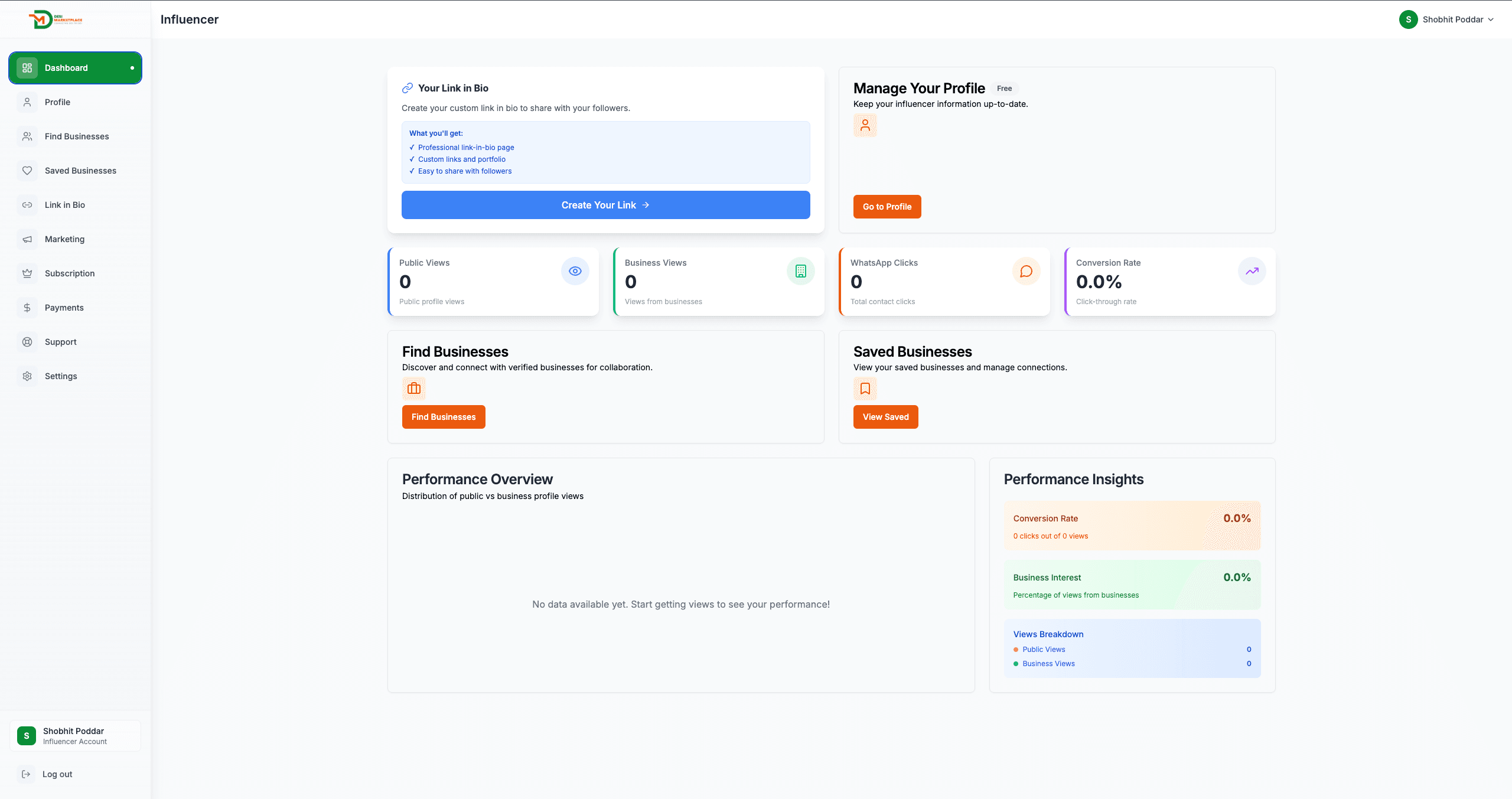Click the Log out arrow icon

26,774
